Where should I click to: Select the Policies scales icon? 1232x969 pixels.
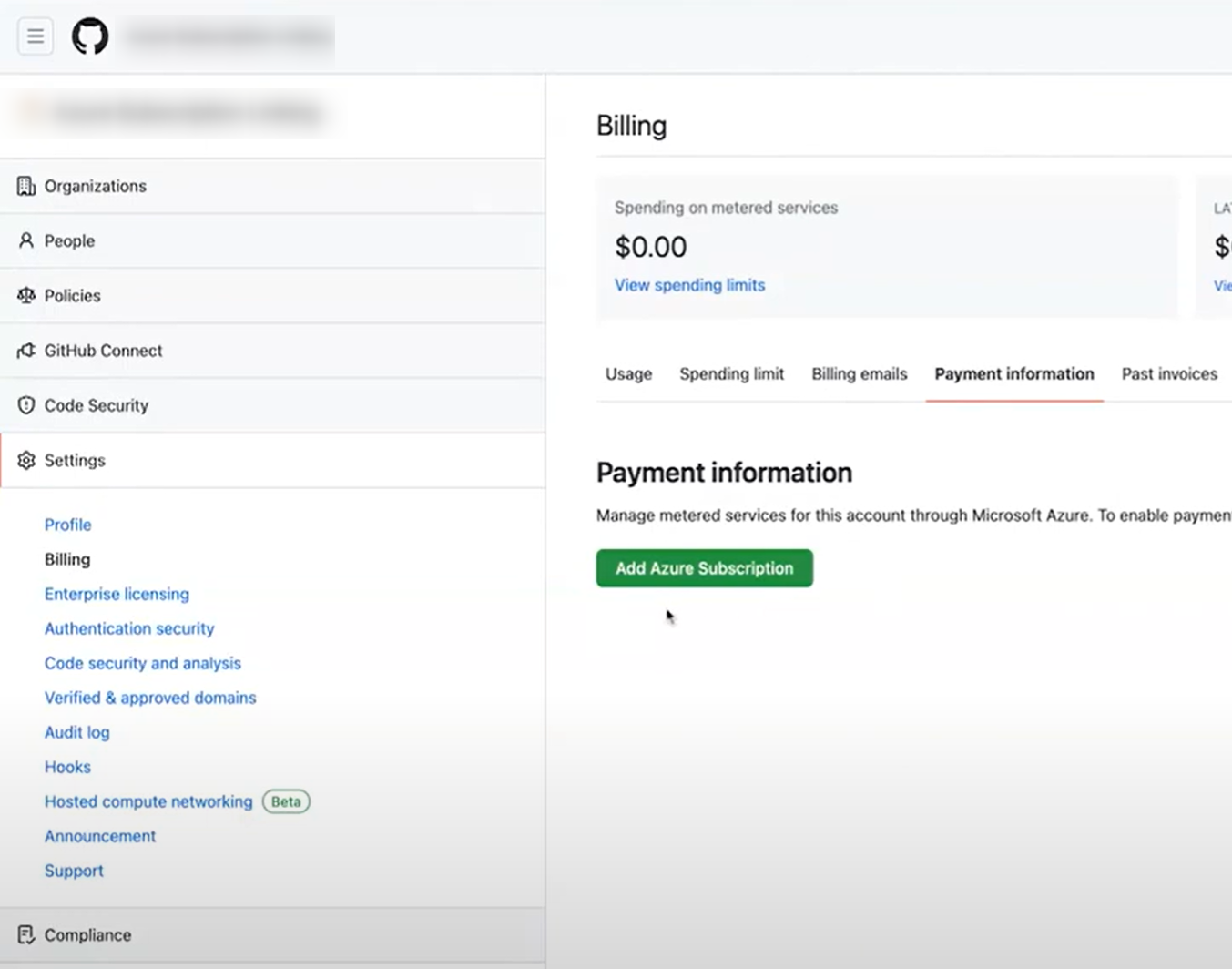(x=25, y=295)
